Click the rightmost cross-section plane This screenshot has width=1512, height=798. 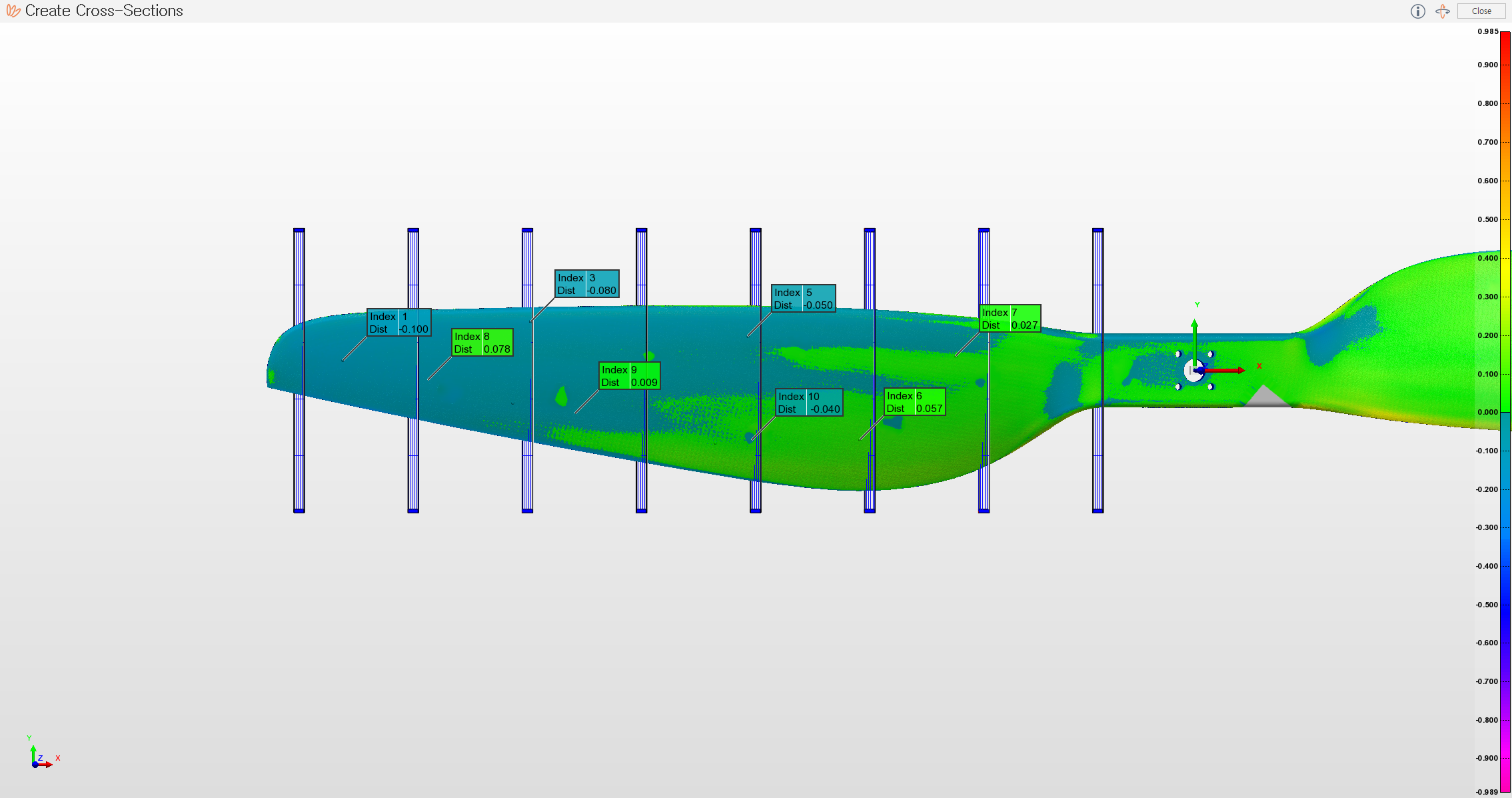(1098, 371)
